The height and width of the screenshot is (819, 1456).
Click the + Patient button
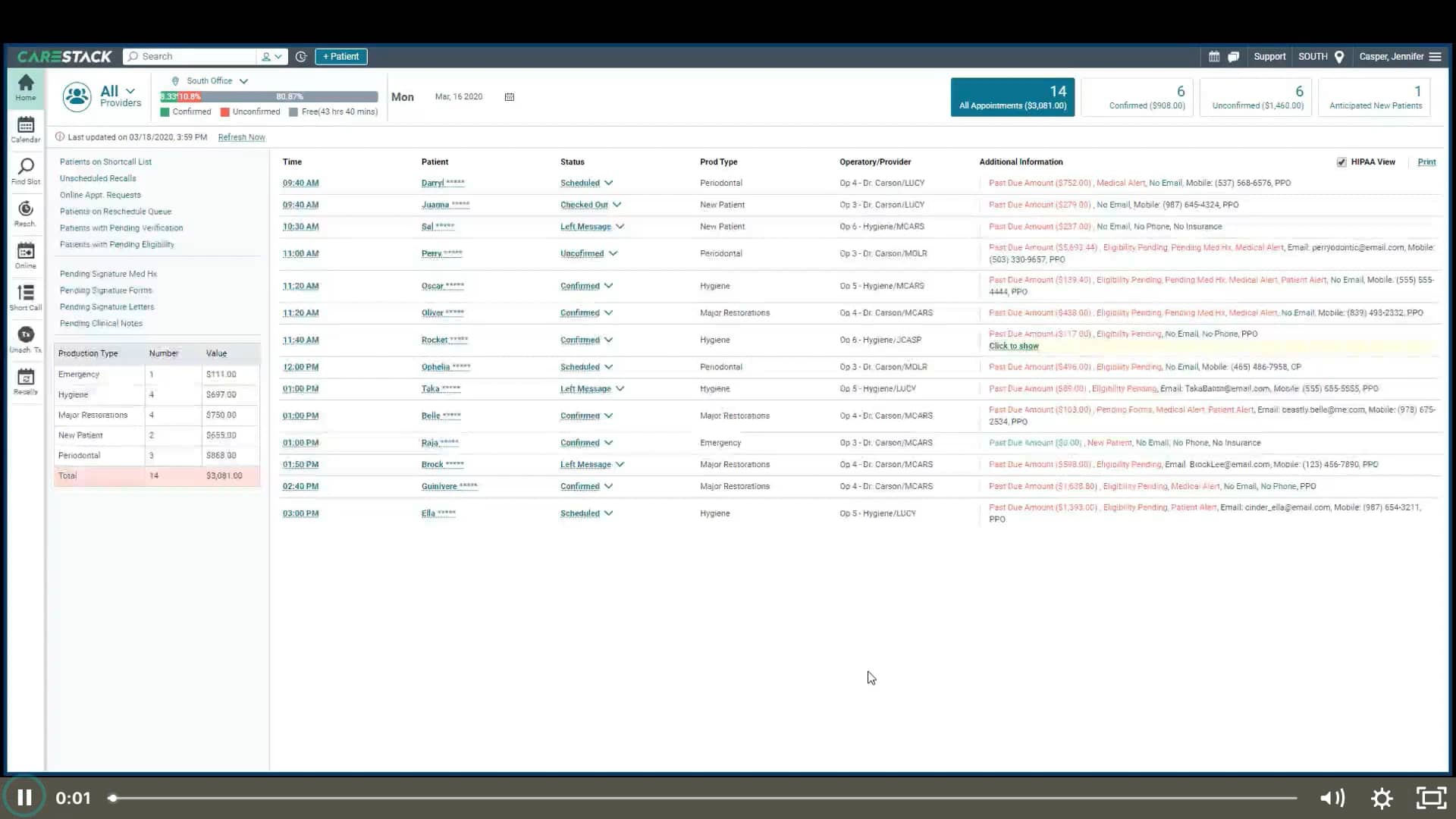point(340,56)
